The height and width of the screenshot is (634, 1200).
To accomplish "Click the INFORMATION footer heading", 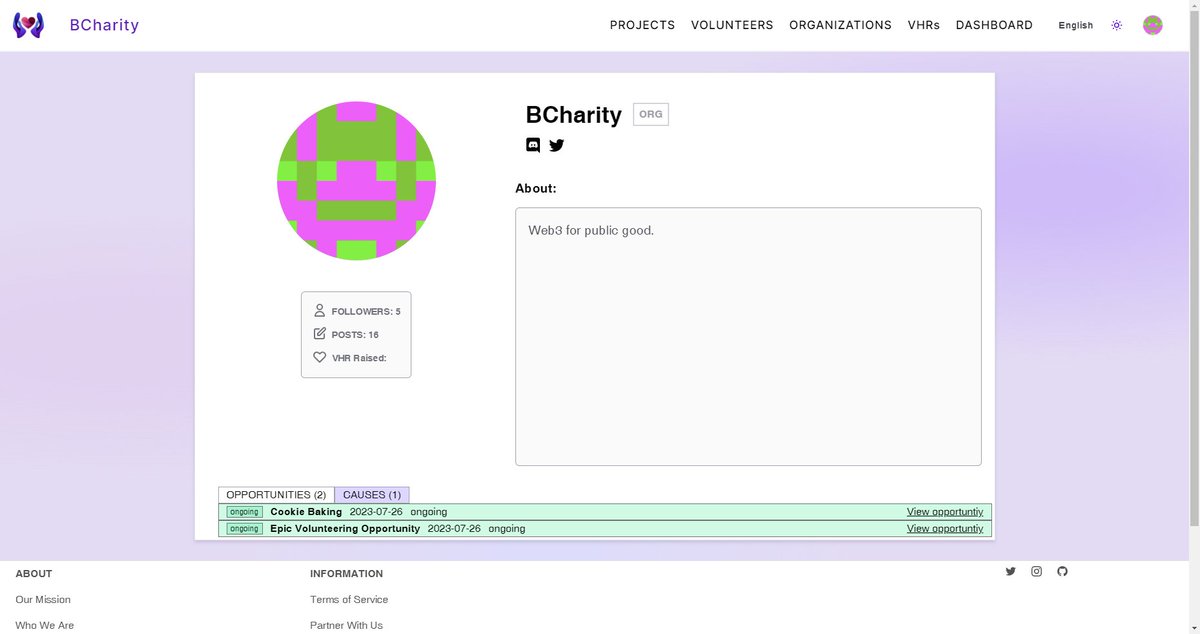I will pos(346,574).
